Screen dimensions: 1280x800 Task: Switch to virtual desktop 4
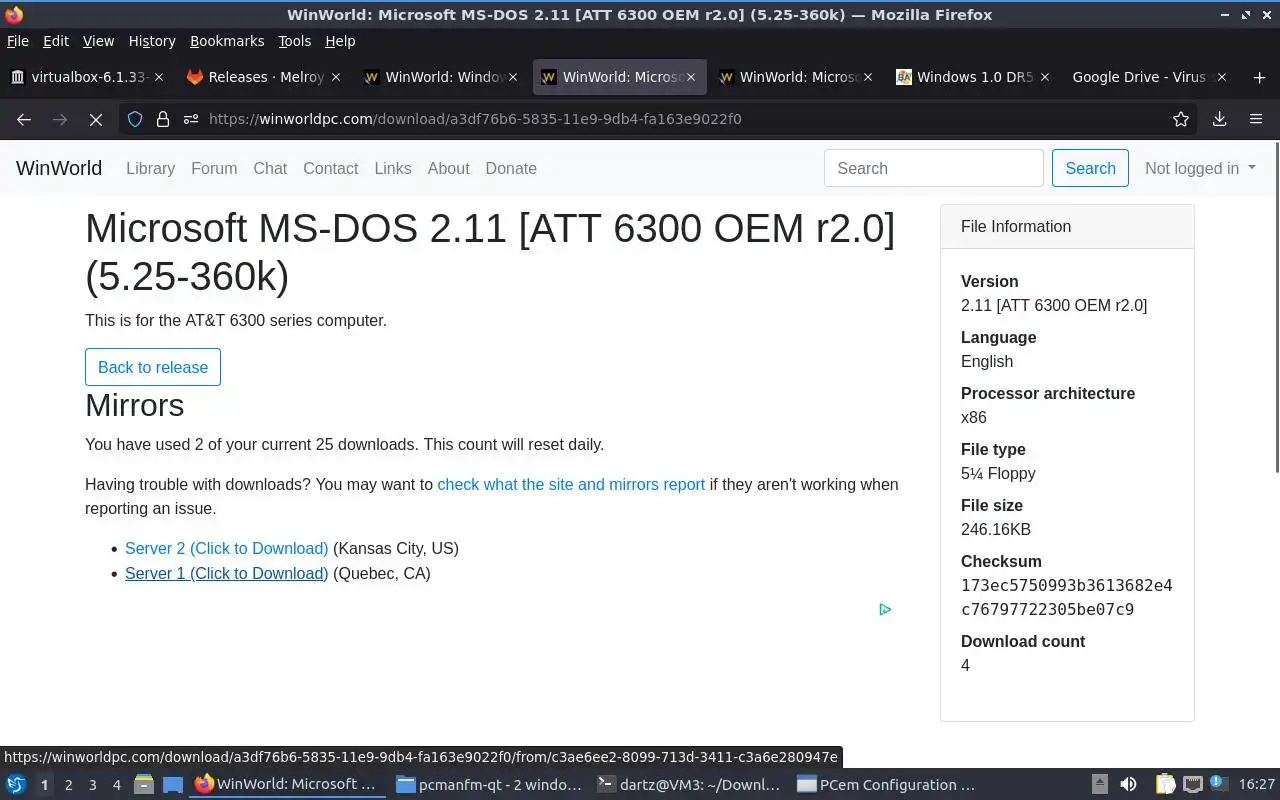[x=116, y=785]
